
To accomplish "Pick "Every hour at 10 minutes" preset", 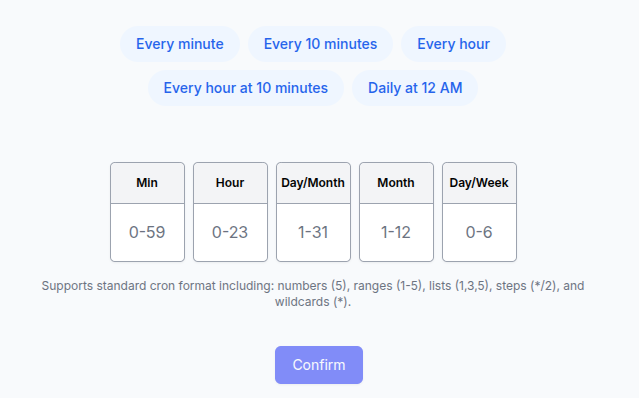I will (246, 88).
